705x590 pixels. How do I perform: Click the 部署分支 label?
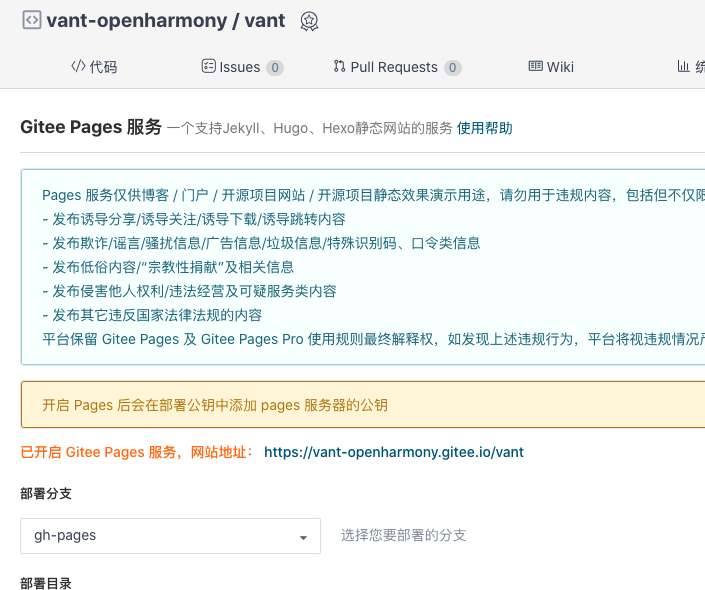[46, 494]
